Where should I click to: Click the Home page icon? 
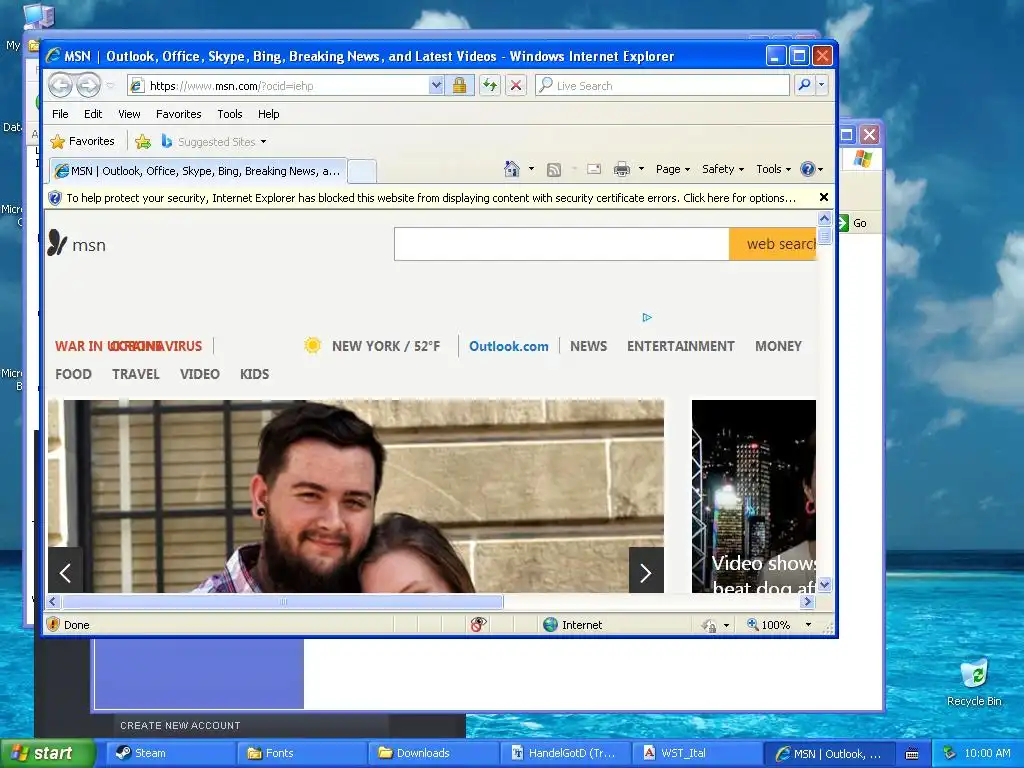tap(512, 169)
